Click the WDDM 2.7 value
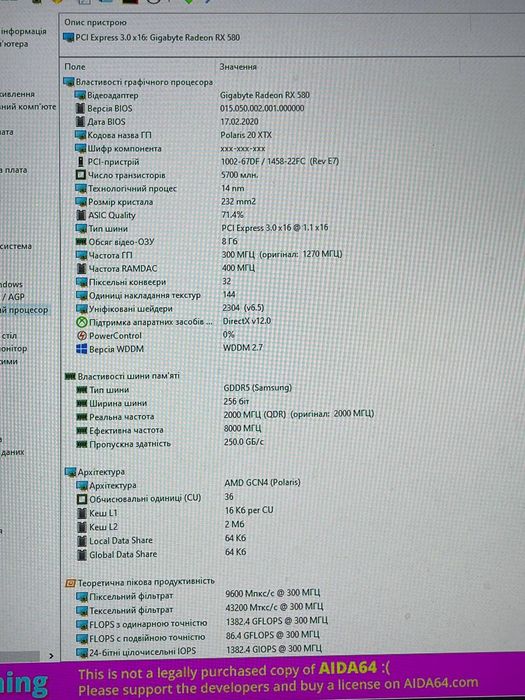Viewport: 525px width, 700px height. click(243, 347)
